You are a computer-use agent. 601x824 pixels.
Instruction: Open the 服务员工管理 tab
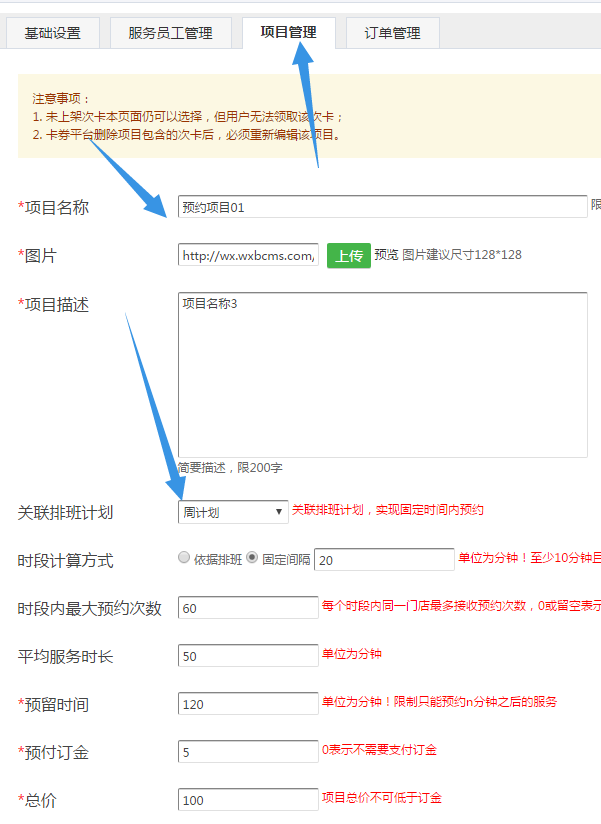pyautogui.click(x=170, y=33)
